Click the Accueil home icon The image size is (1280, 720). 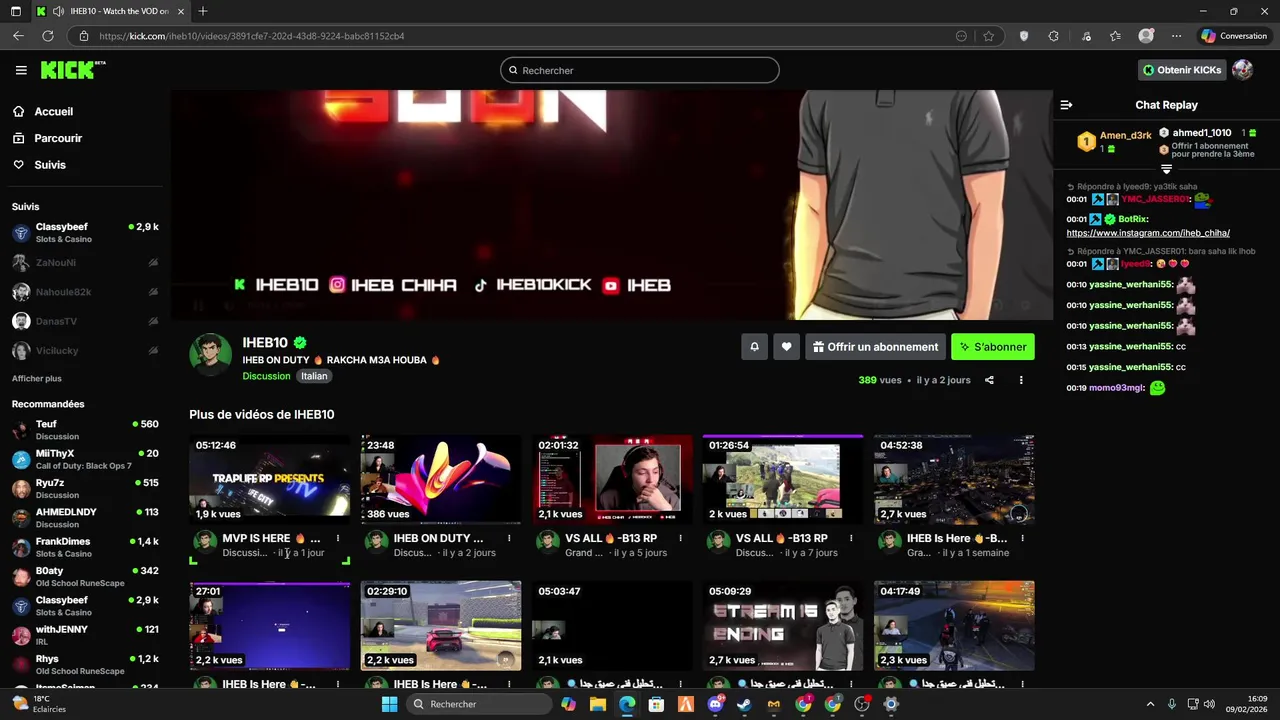(19, 112)
